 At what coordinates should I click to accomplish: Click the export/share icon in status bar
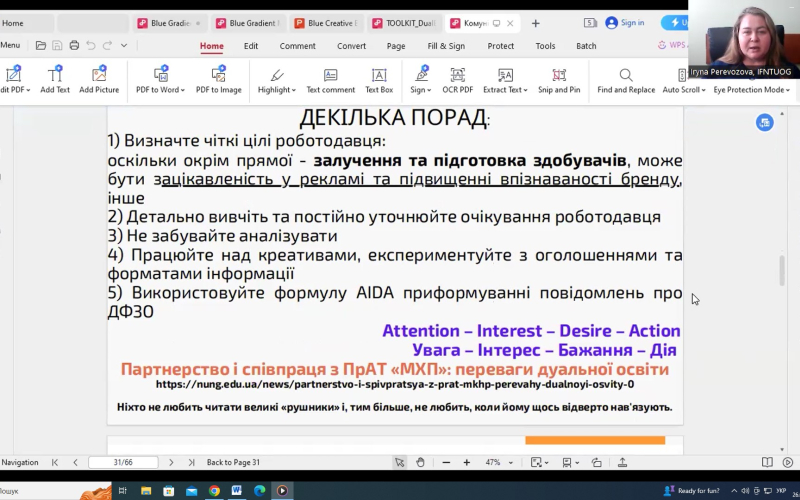coord(622,462)
